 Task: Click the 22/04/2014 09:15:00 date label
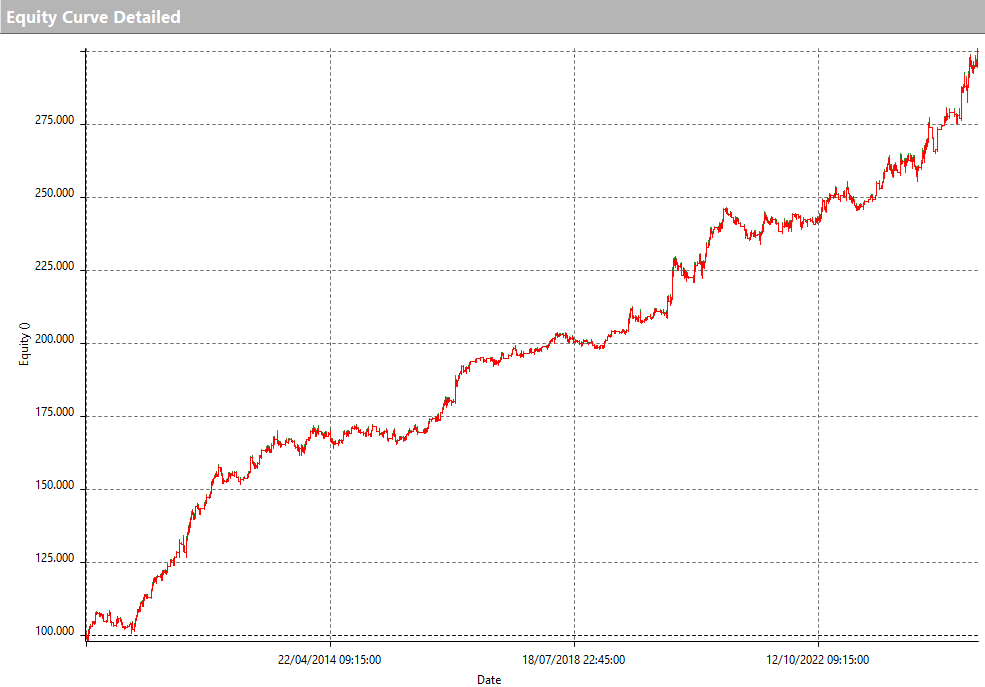tap(329, 659)
